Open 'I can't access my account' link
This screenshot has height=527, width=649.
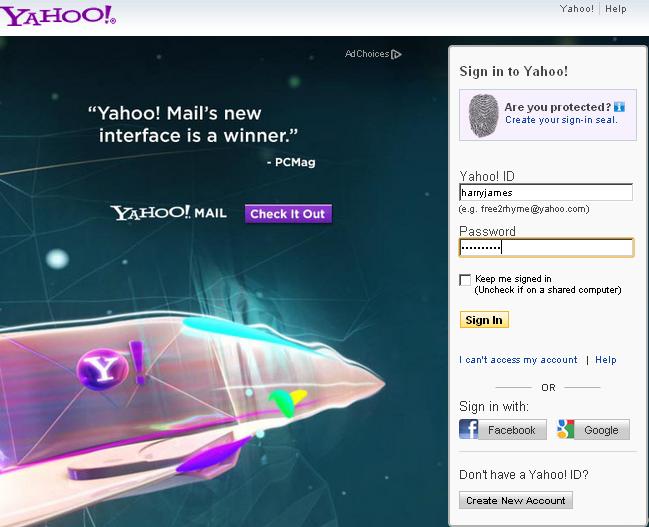tap(518, 360)
